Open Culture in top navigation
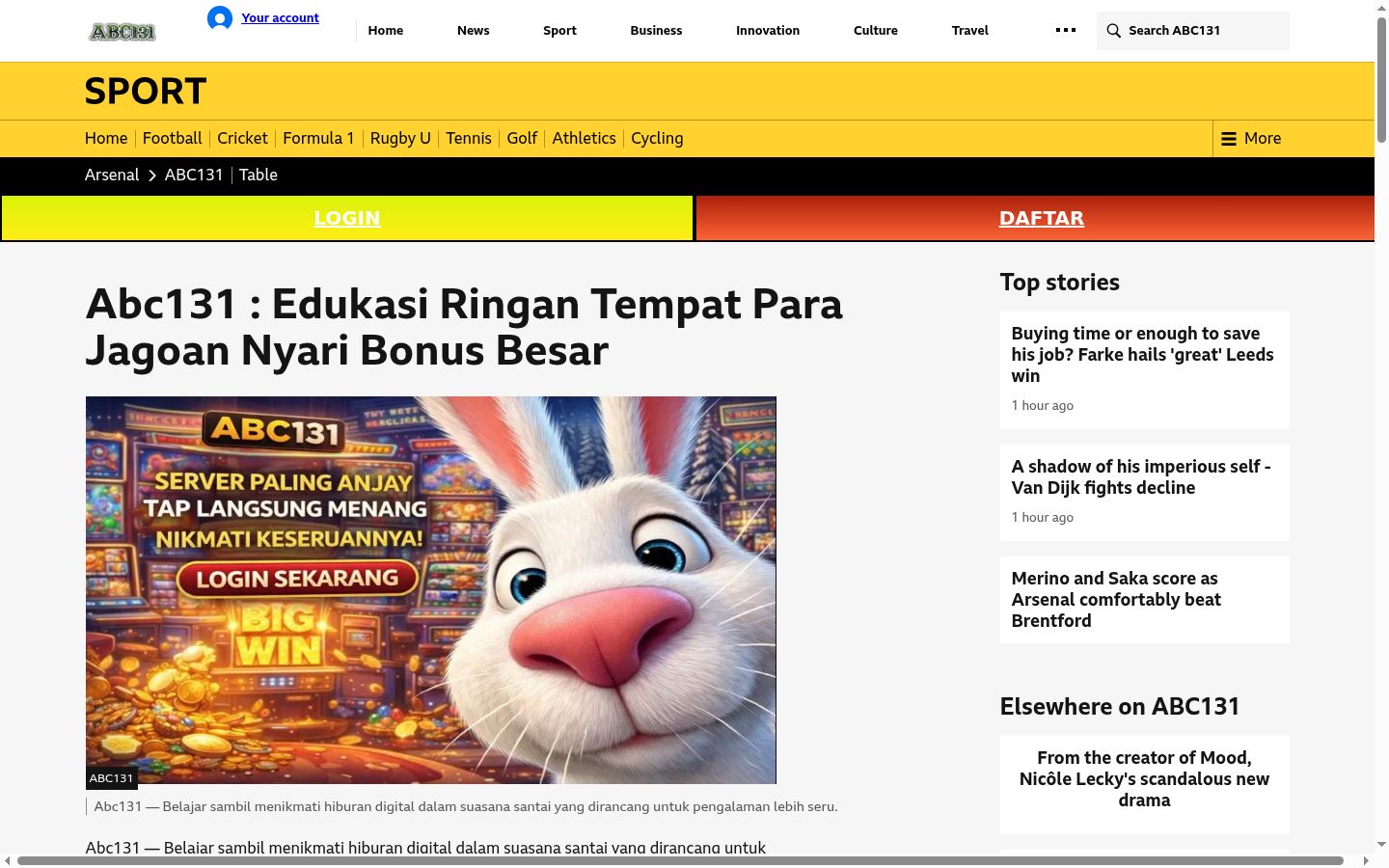This screenshot has width=1389, height=868. (876, 31)
